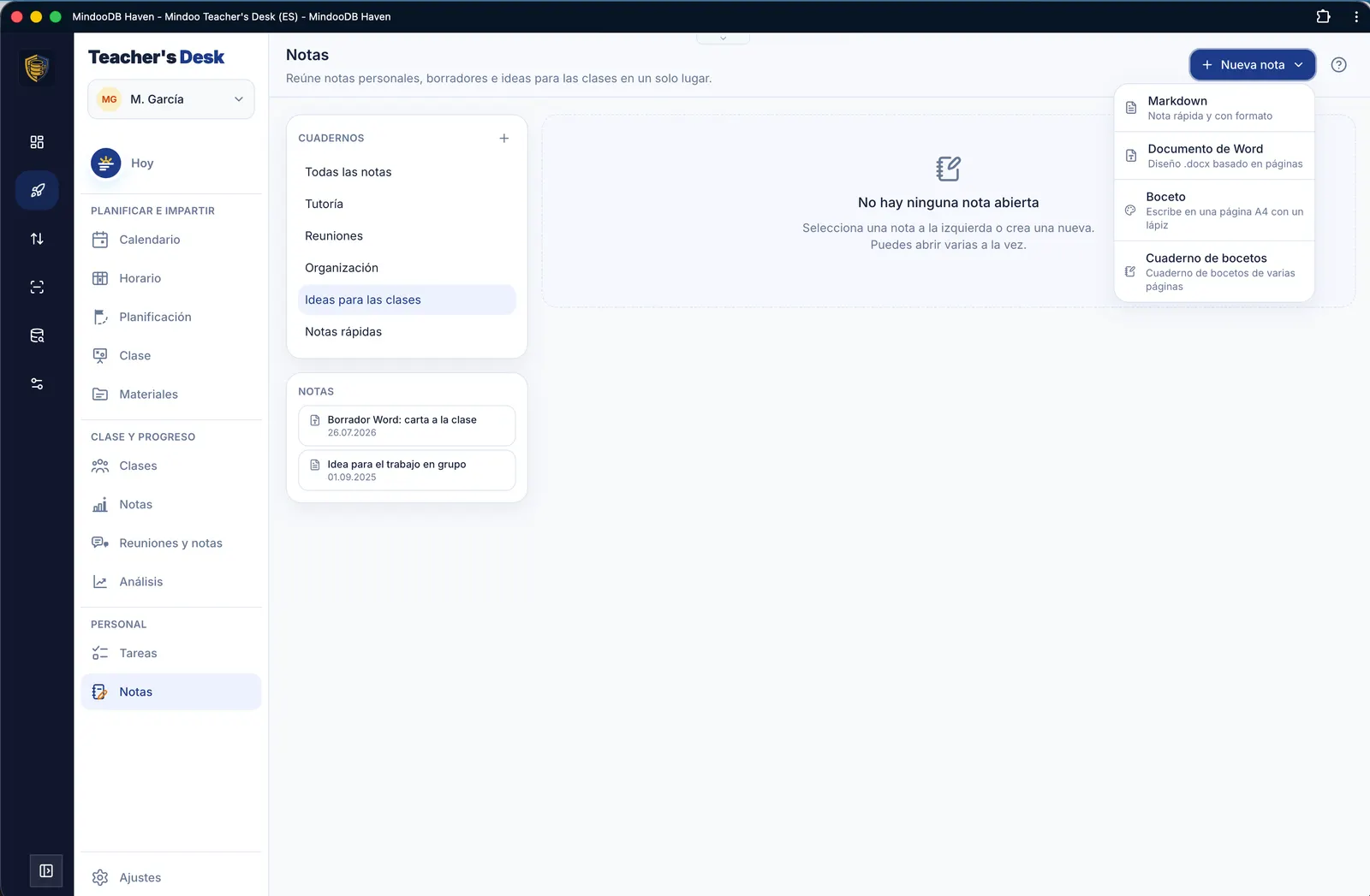Collapse the top header chevron handle
The height and width of the screenshot is (896, 1370).
(x=724, y=39)
